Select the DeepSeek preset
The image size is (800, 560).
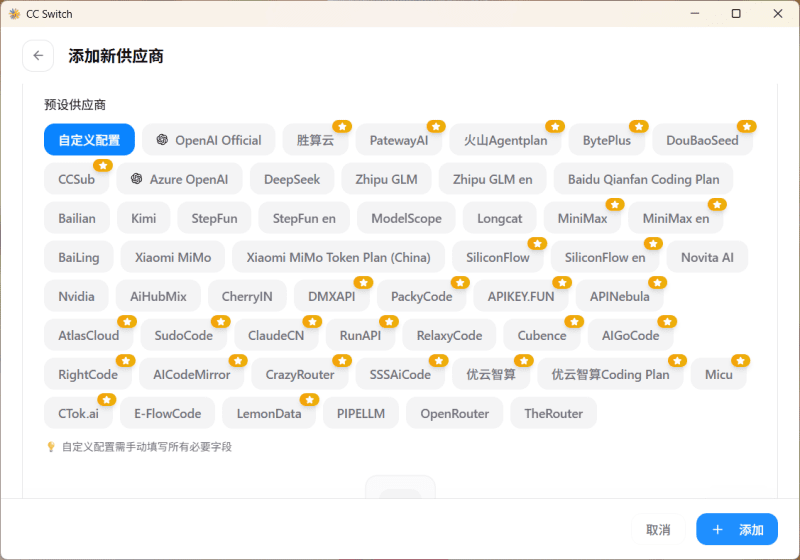tap(292, 179)
